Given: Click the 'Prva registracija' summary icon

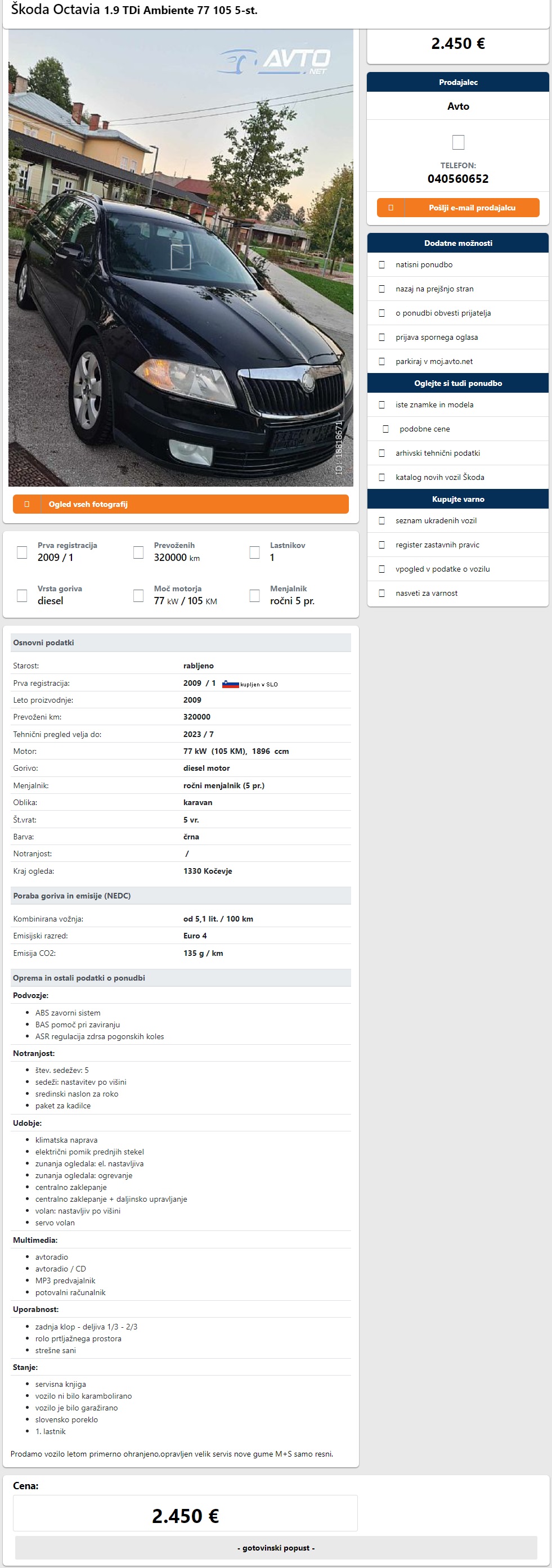Looking at the screenshot, I should click(x=22, y=552).
